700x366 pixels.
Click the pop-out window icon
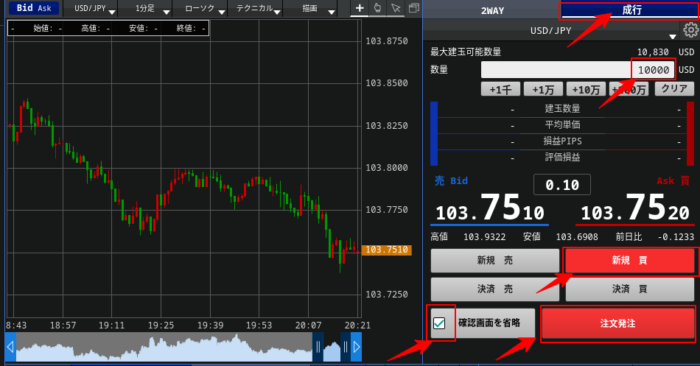tap(413, 8)
